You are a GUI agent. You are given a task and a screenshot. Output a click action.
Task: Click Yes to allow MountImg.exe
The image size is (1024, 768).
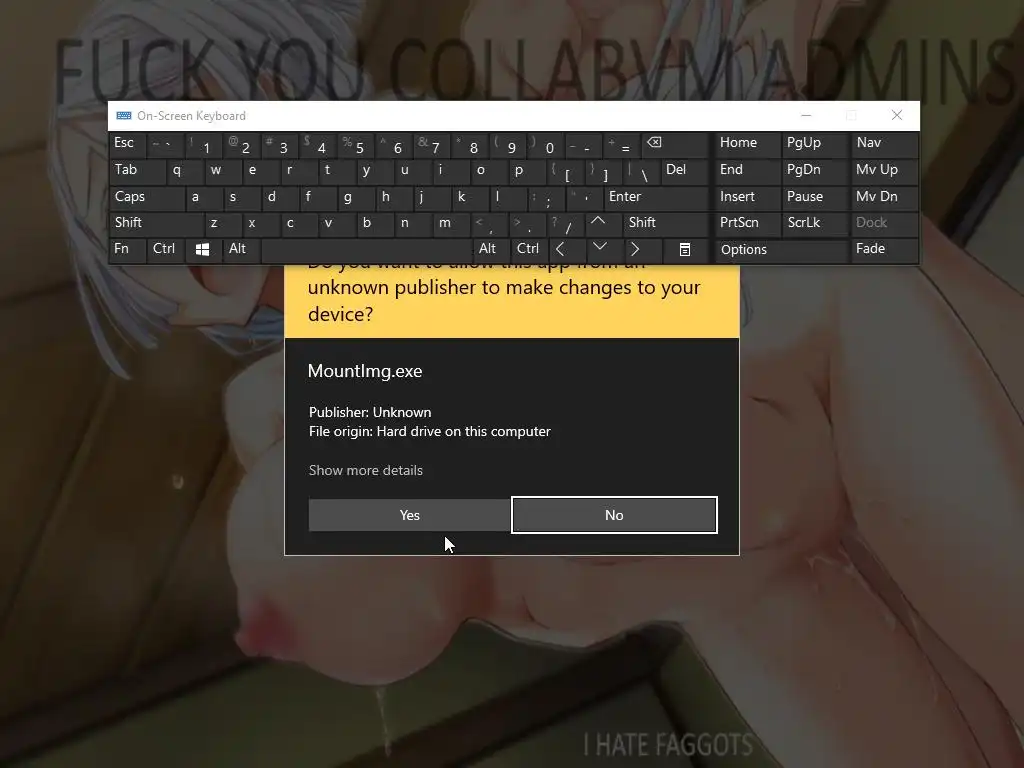tap(409, 515)
